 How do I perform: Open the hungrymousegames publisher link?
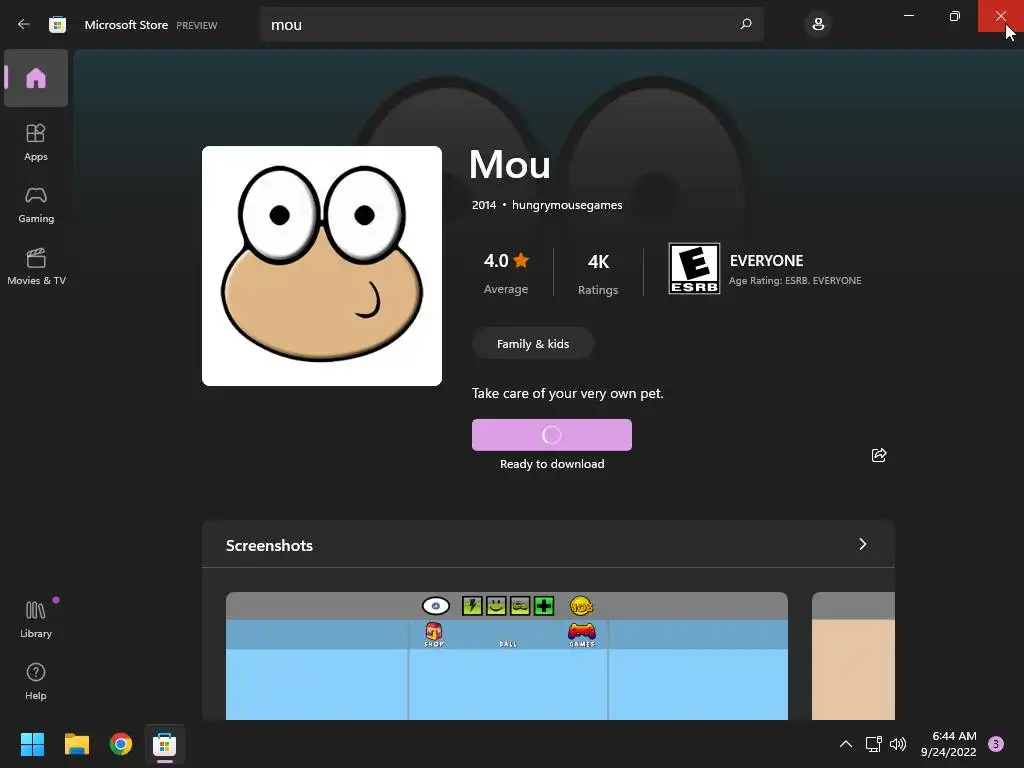click(567, 205)
